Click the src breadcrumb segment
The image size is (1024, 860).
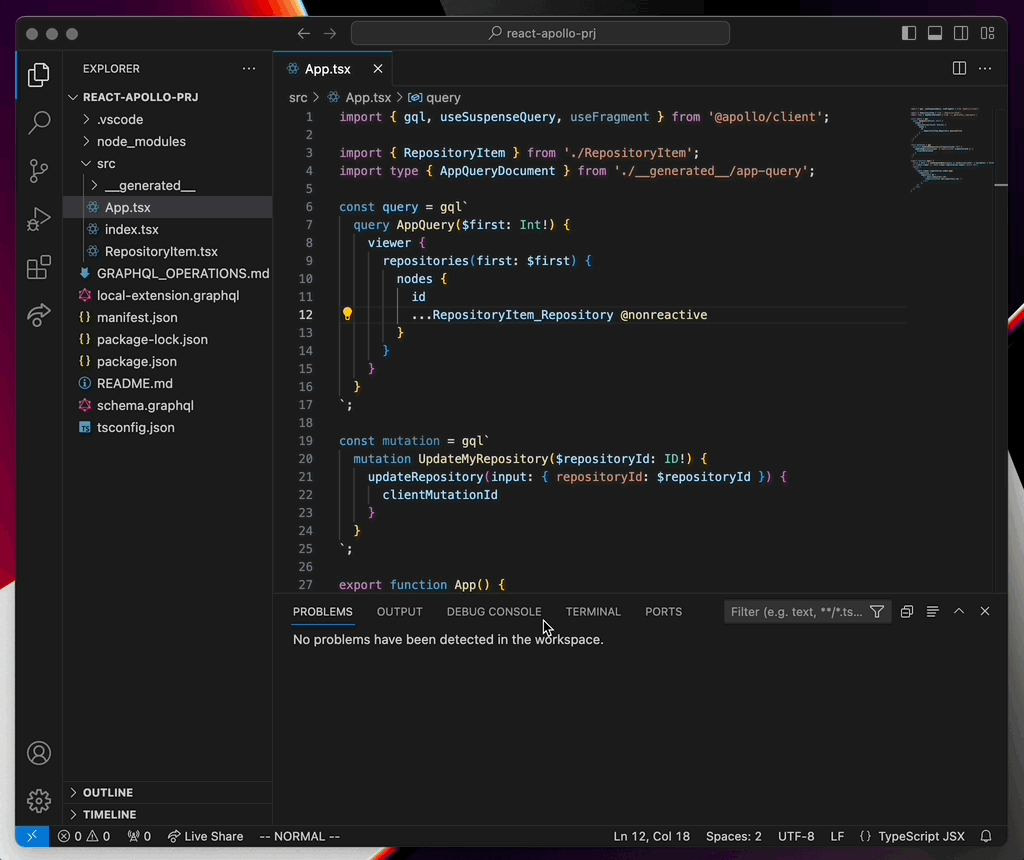(298, 97)
